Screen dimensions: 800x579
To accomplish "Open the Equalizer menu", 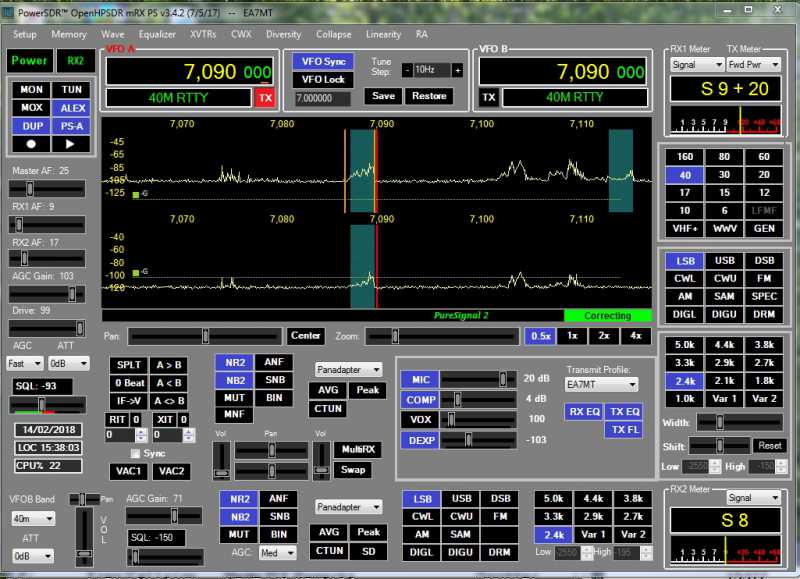I will 157,34.
